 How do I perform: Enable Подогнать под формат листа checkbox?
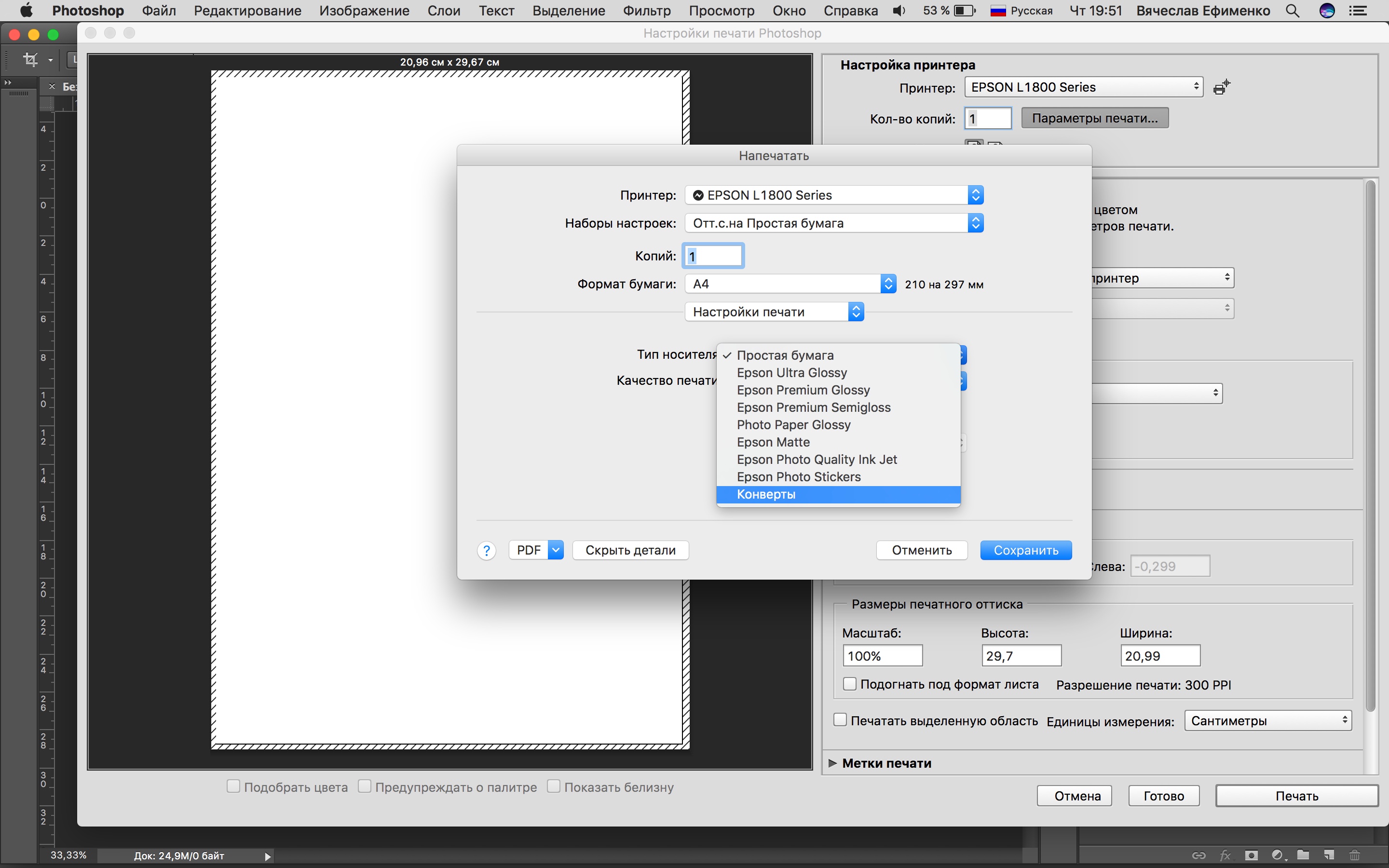pos(849,684)
